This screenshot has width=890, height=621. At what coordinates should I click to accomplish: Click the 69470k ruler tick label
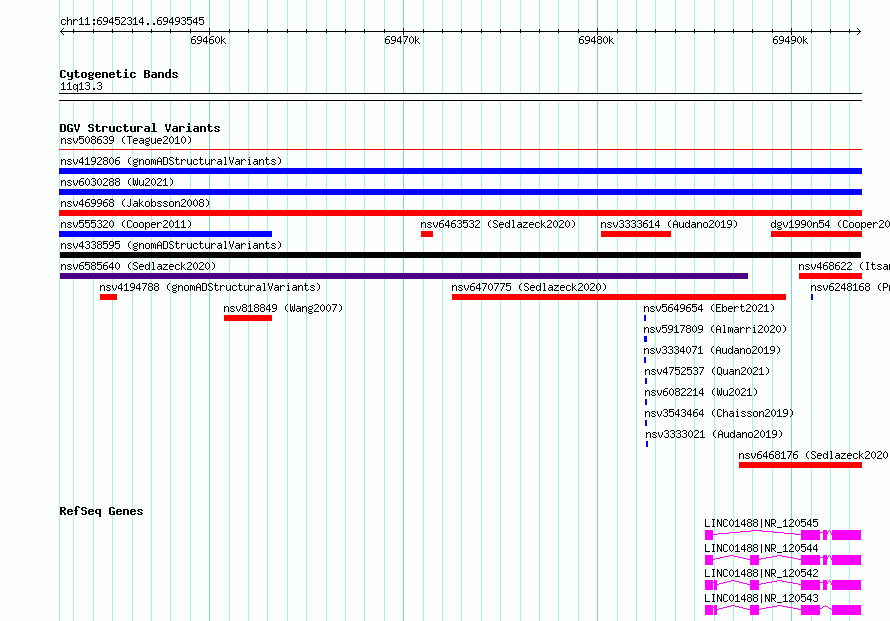click(402, 40)
